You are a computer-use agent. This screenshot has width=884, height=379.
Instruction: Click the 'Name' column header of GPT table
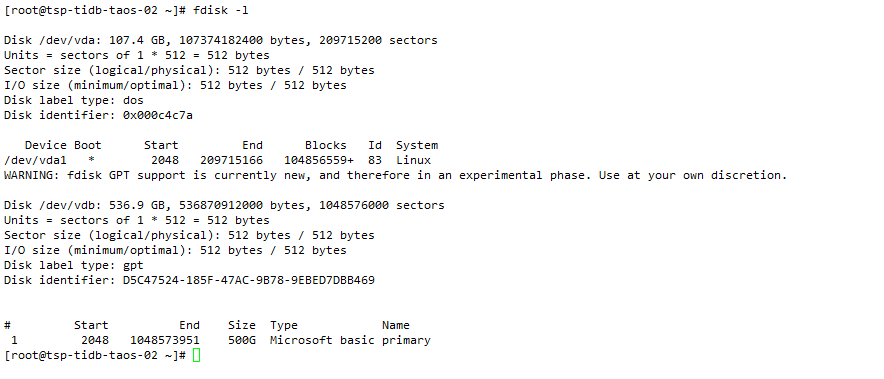point(396,325)
